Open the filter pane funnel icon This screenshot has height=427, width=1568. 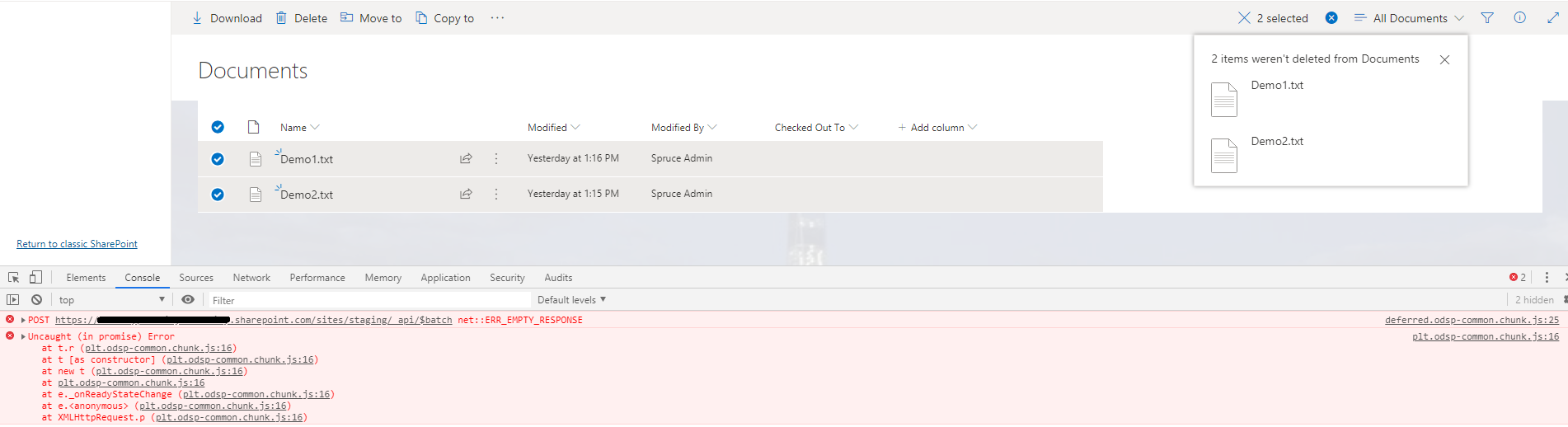(x=1487, y=18)
